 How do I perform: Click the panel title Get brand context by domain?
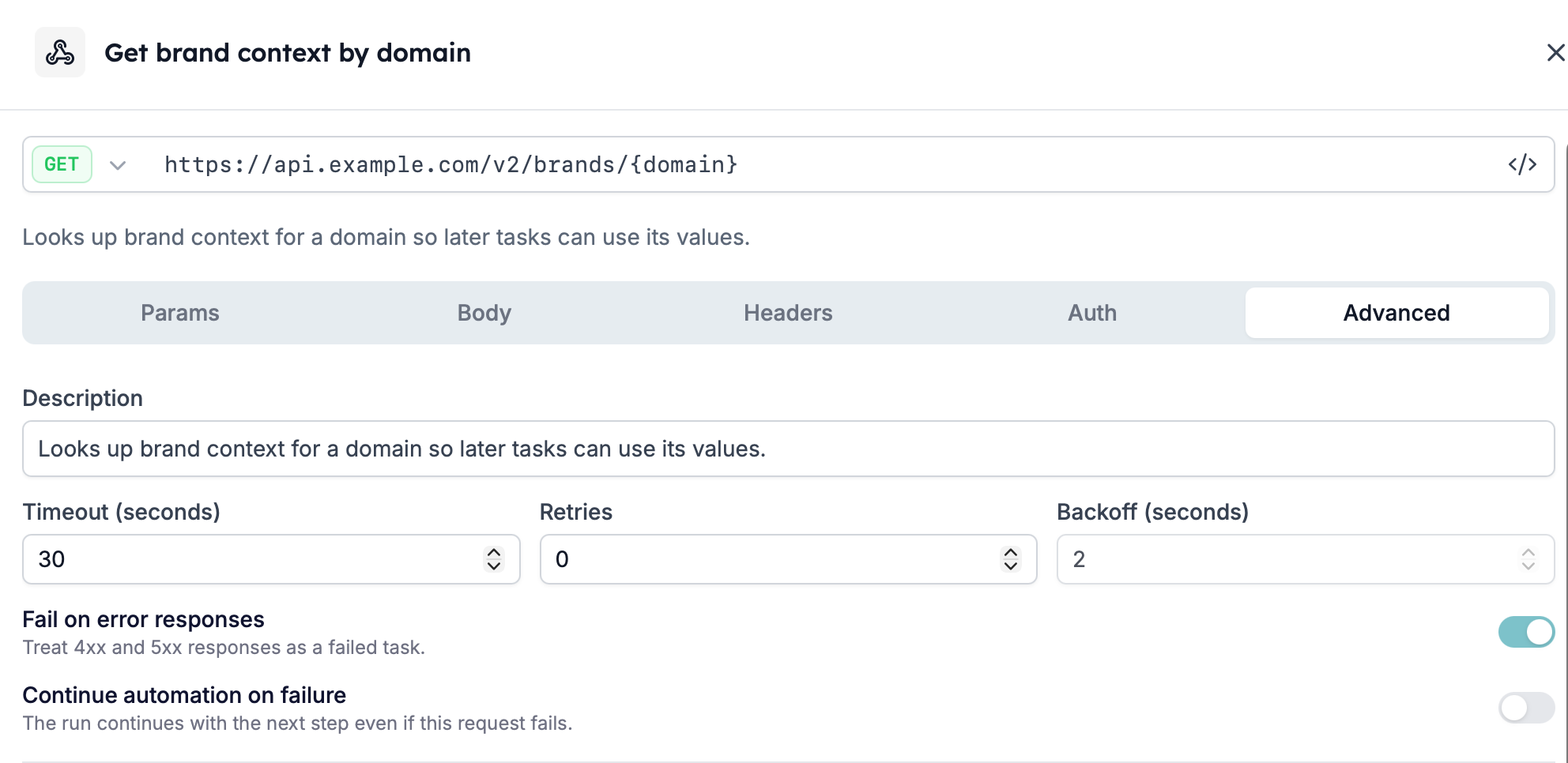[288, 52]
